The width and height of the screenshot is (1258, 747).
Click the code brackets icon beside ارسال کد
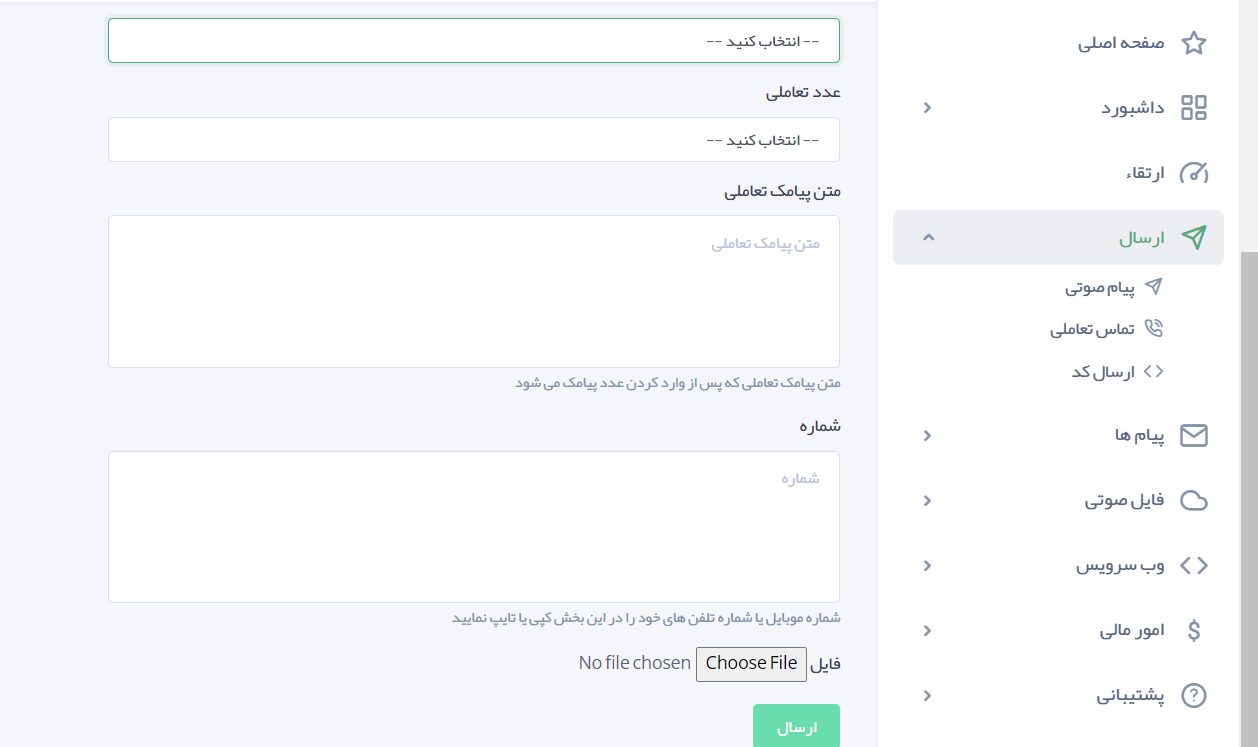[x=1154, y=371]
